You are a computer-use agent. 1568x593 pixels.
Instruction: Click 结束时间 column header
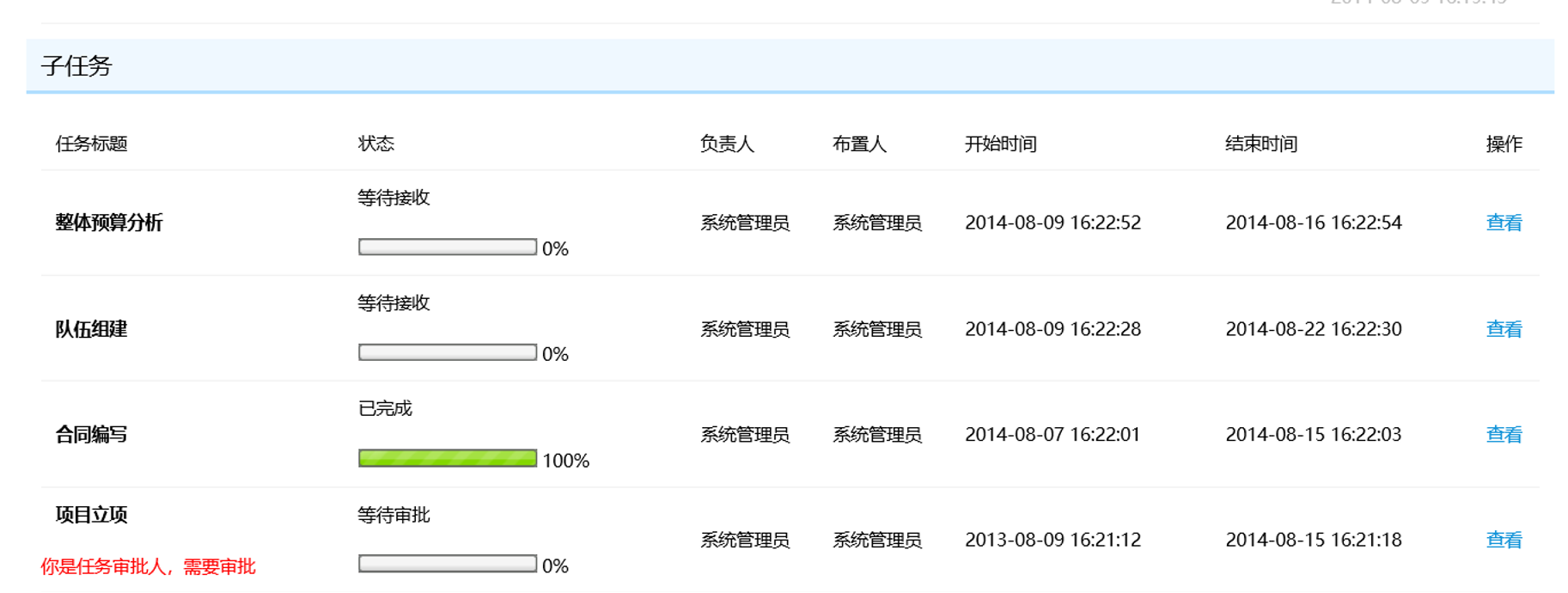coord(1261,144)
